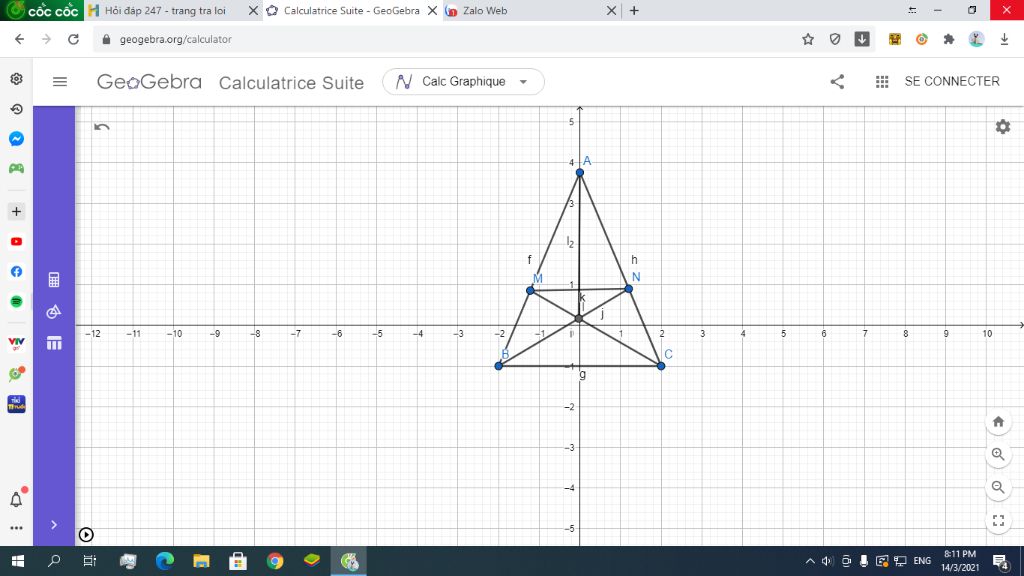Viewport: 1024px width, 576px height.
Task: Undo last action in graphing view
Action: [101, 127]
